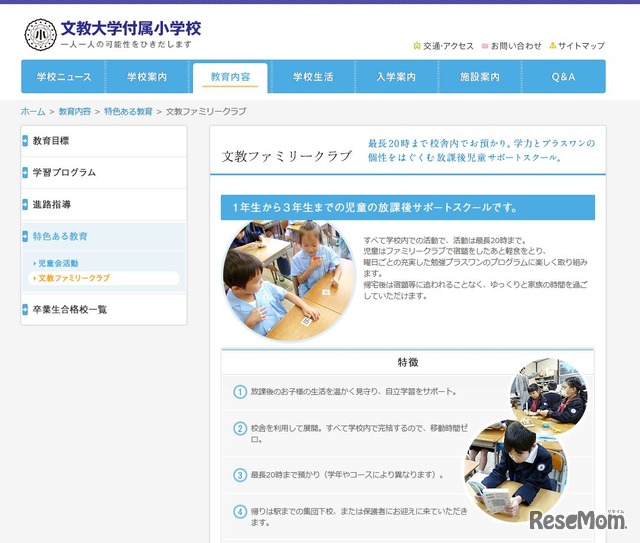This screenshot has width=640, height=543.
Task: Click the circular photo of girl wearing mask
Action: (x=549, y=396)
